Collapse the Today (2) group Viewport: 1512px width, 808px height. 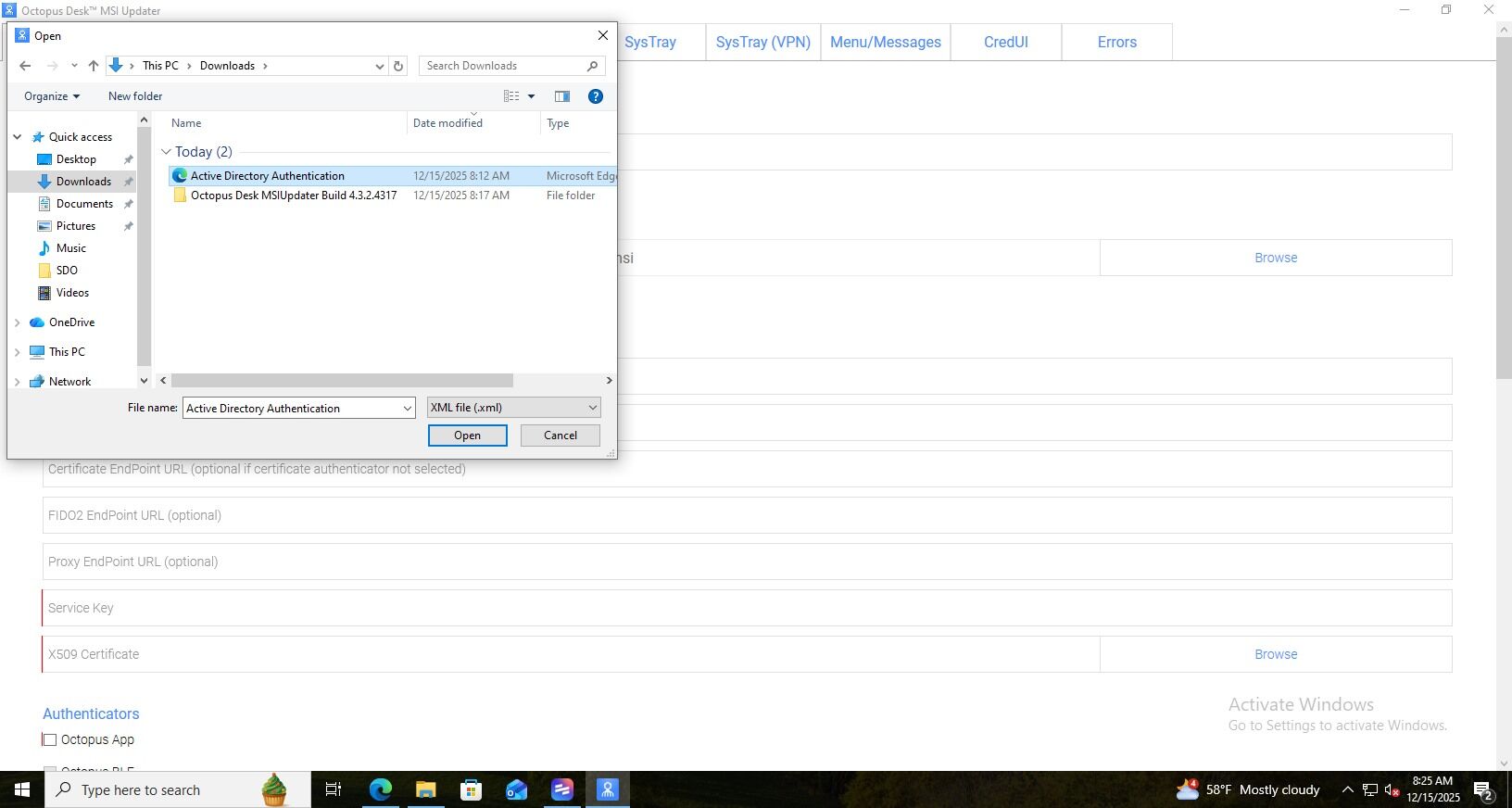[166, 152]
